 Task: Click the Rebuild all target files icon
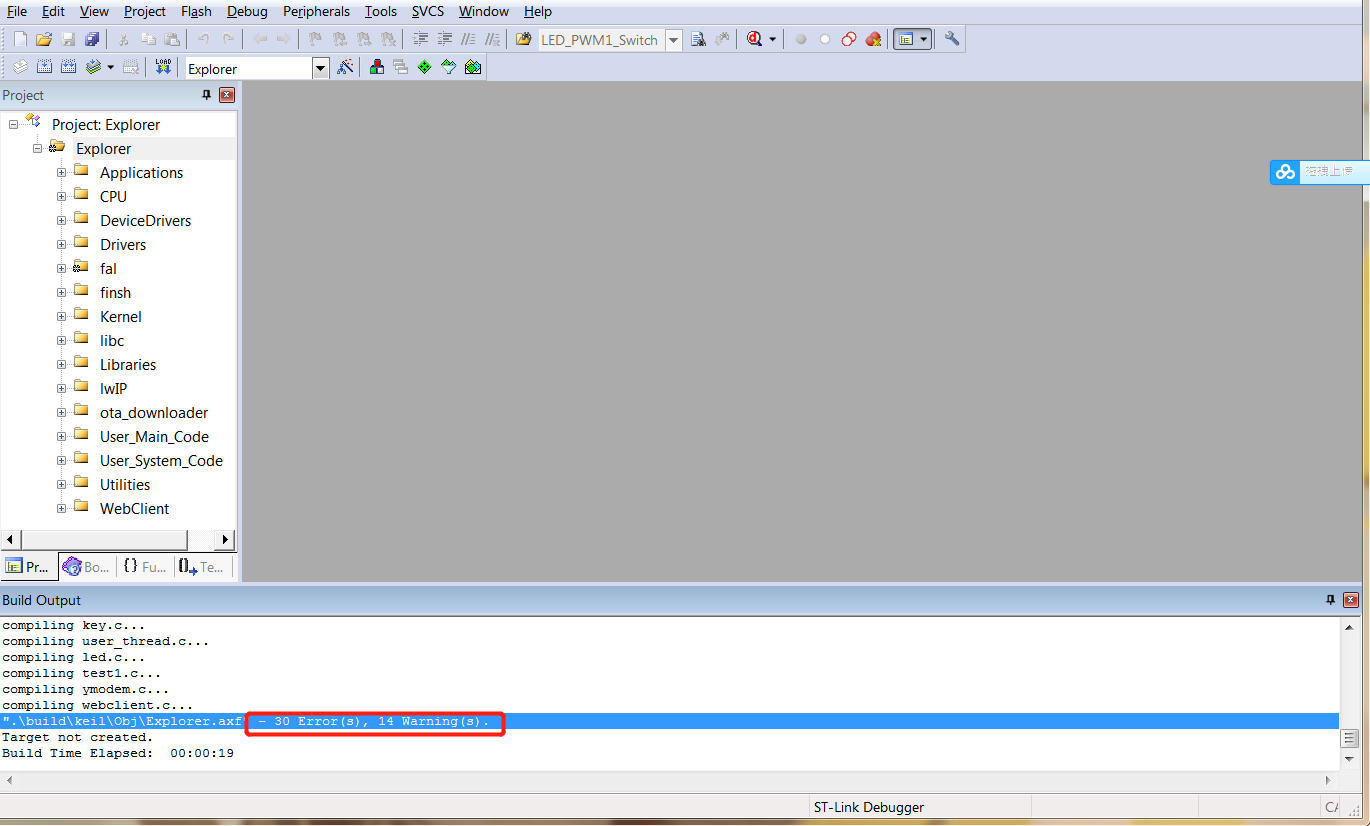(x=68, y=67)
